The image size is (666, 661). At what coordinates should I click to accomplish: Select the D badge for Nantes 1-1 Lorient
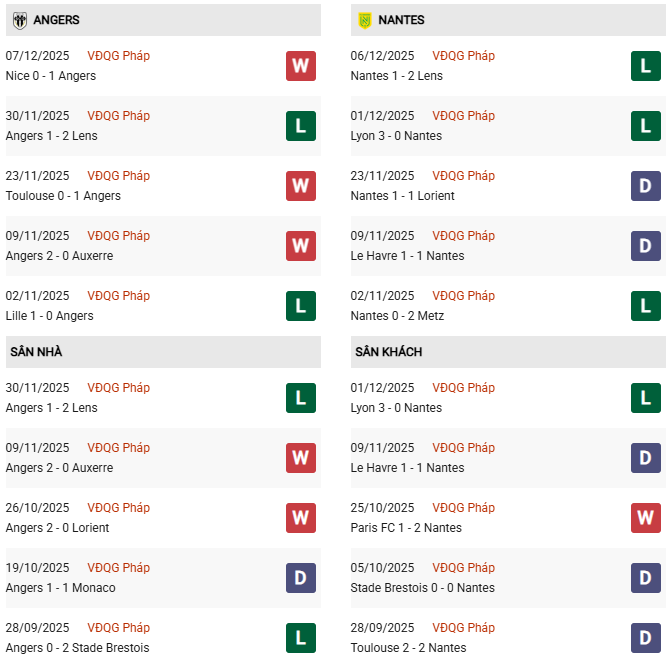645,186
